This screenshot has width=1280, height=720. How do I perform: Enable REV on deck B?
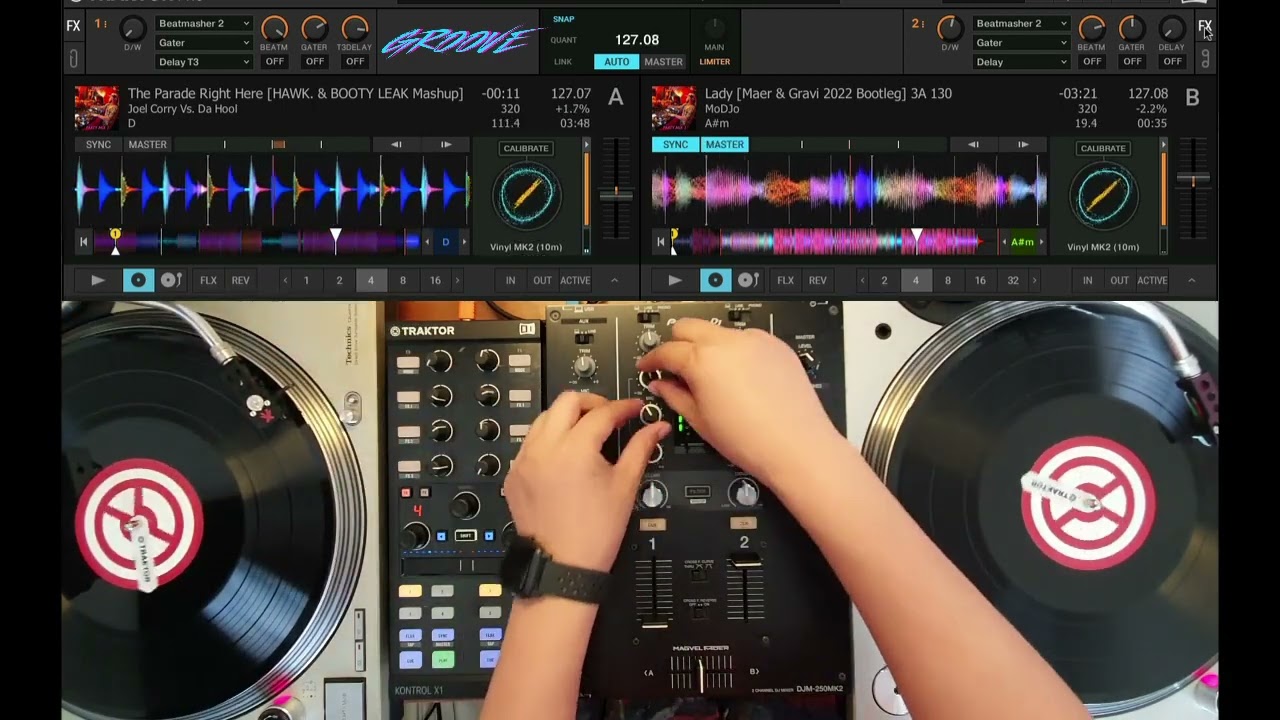818,280
